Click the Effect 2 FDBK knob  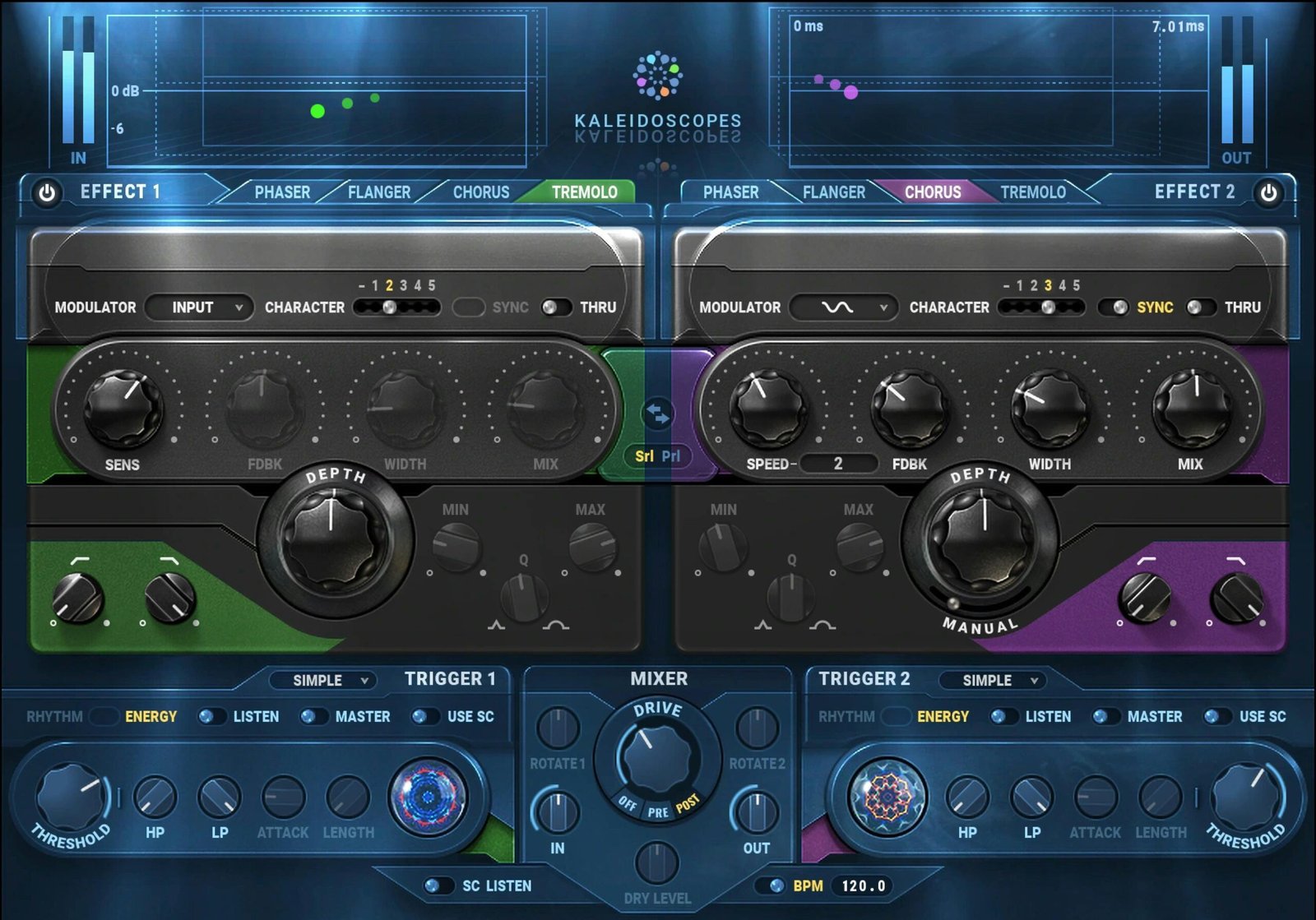[909, 407]
